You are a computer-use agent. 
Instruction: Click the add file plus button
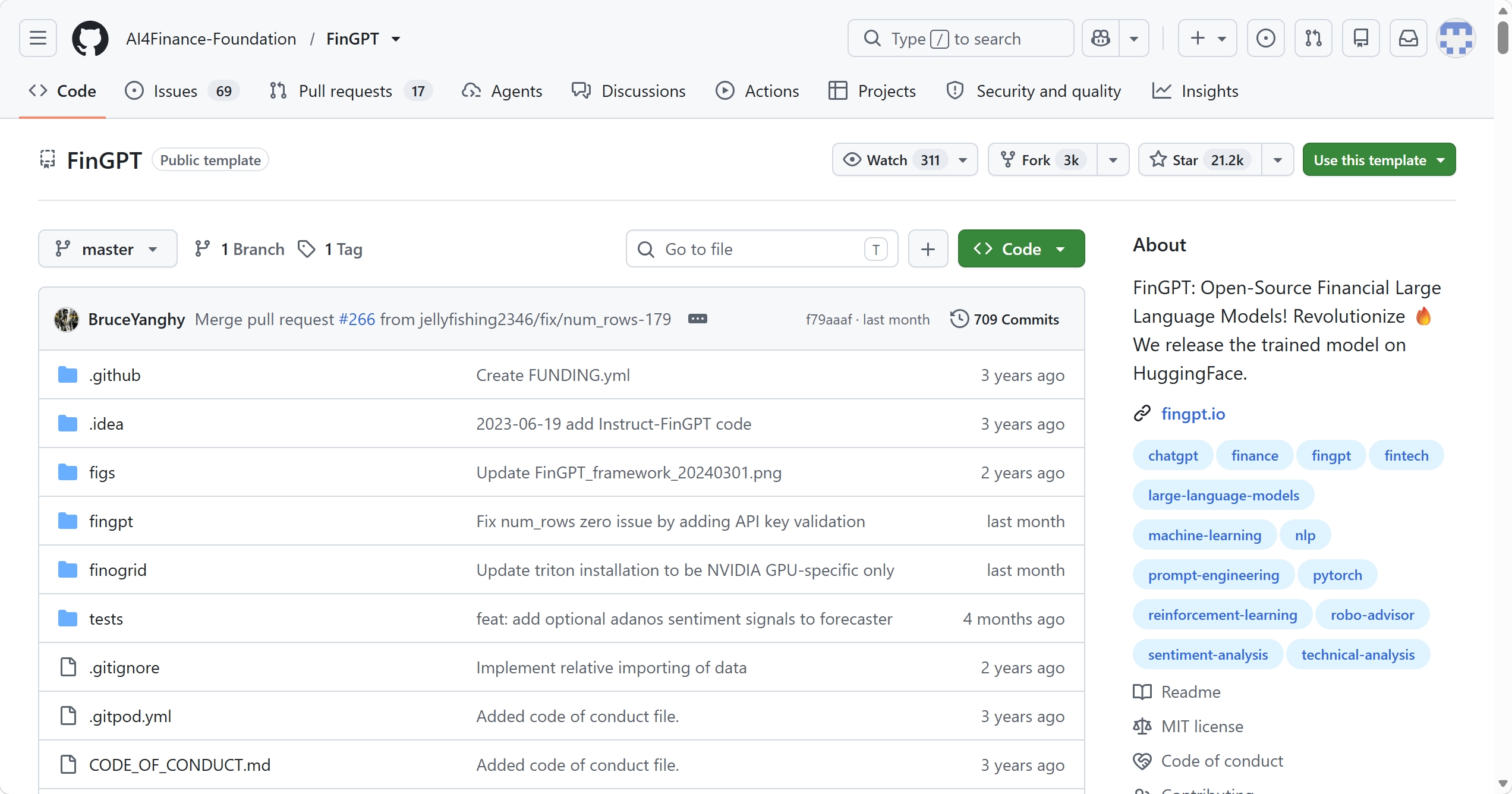(x=928, y=249)
